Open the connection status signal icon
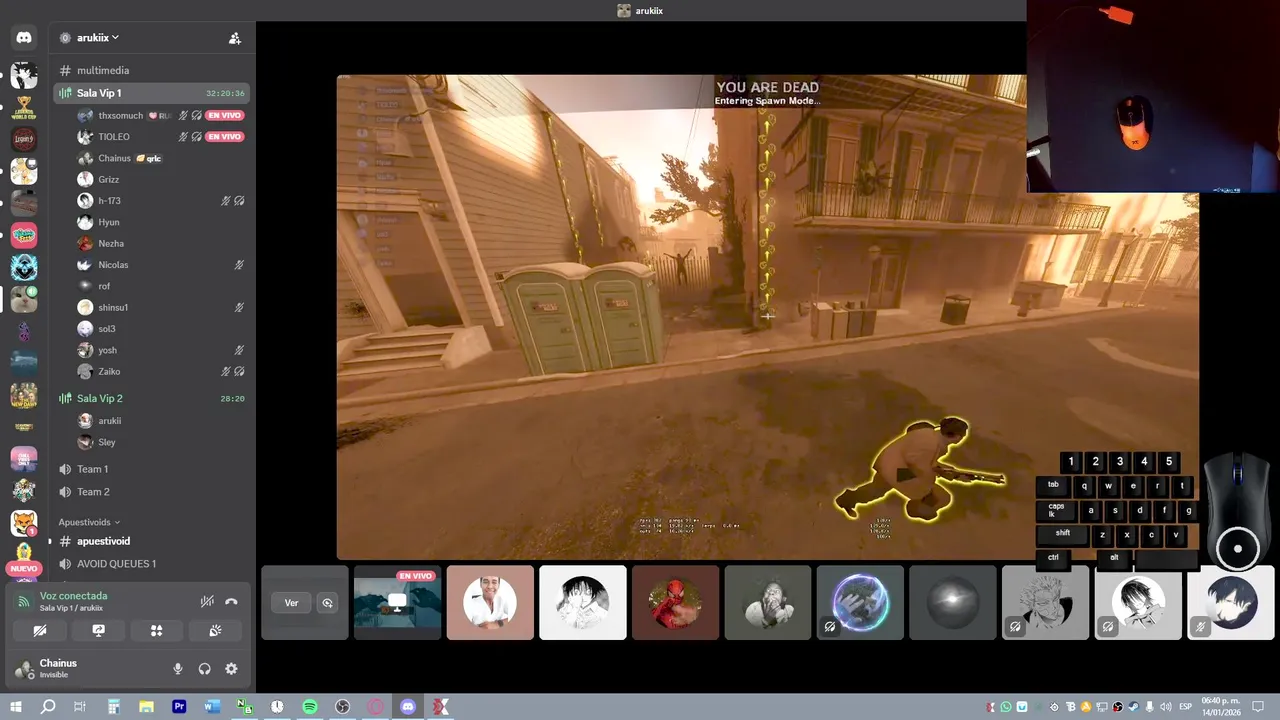The image size is (1280, 720). coord(24,601)
